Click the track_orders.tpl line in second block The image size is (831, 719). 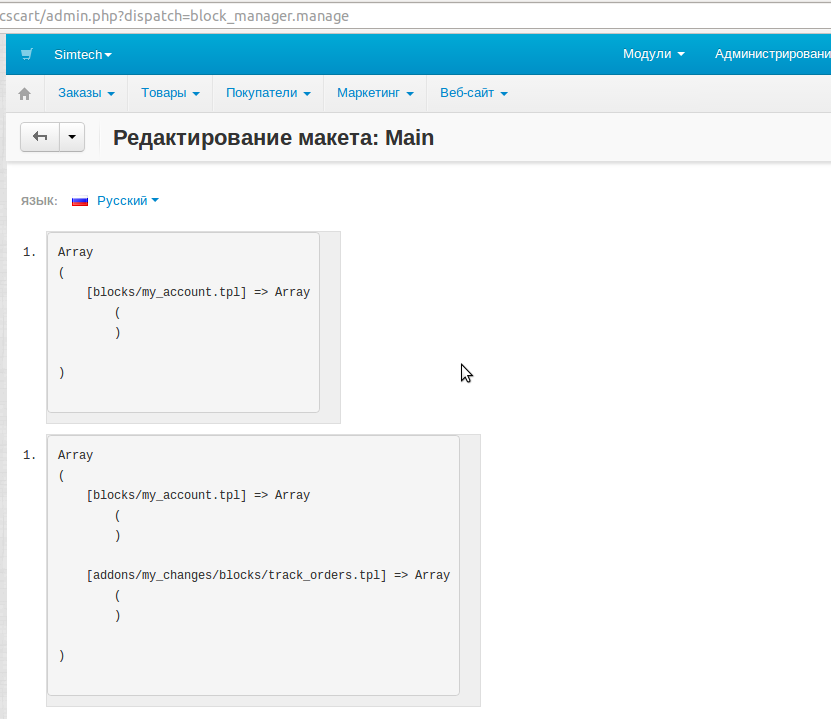[x=268, y=576]
